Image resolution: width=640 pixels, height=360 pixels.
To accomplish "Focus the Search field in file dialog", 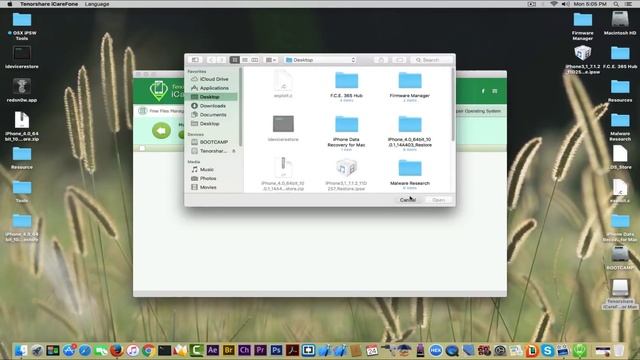I will pos(432,60).
